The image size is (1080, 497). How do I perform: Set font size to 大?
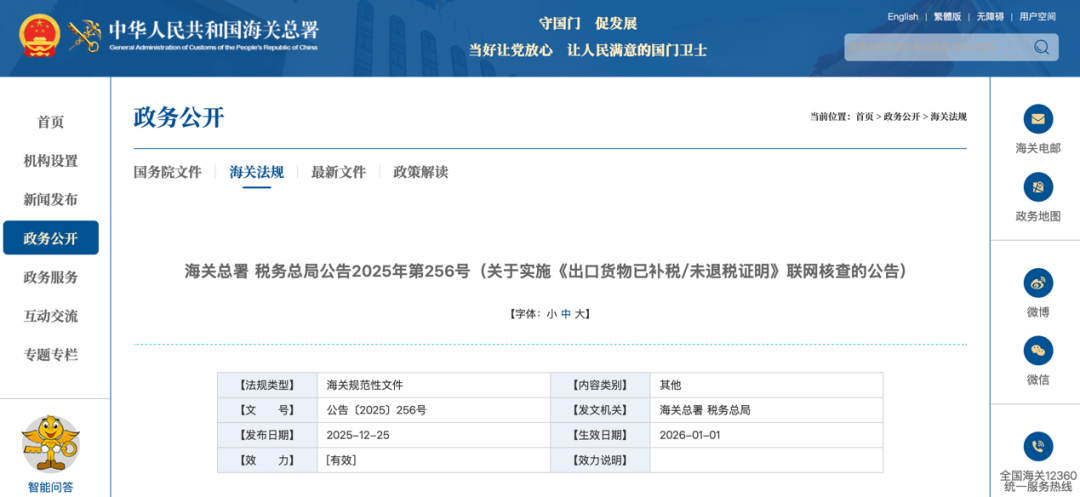point(579,314)
